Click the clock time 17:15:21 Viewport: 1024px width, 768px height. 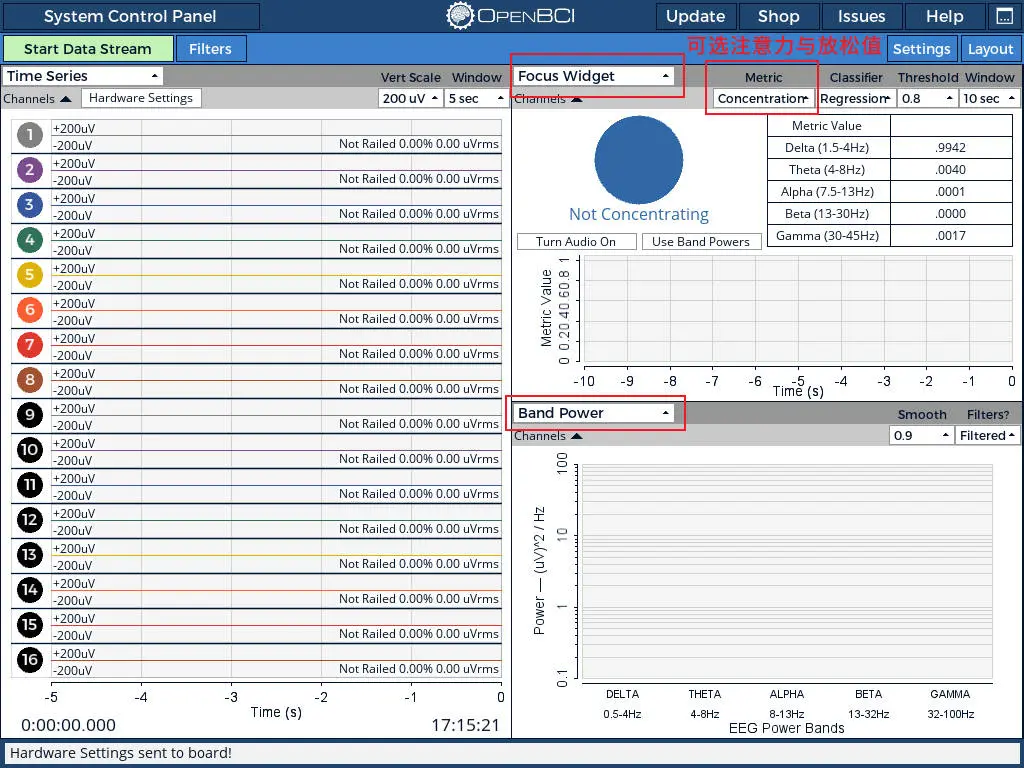click(465, 725)
